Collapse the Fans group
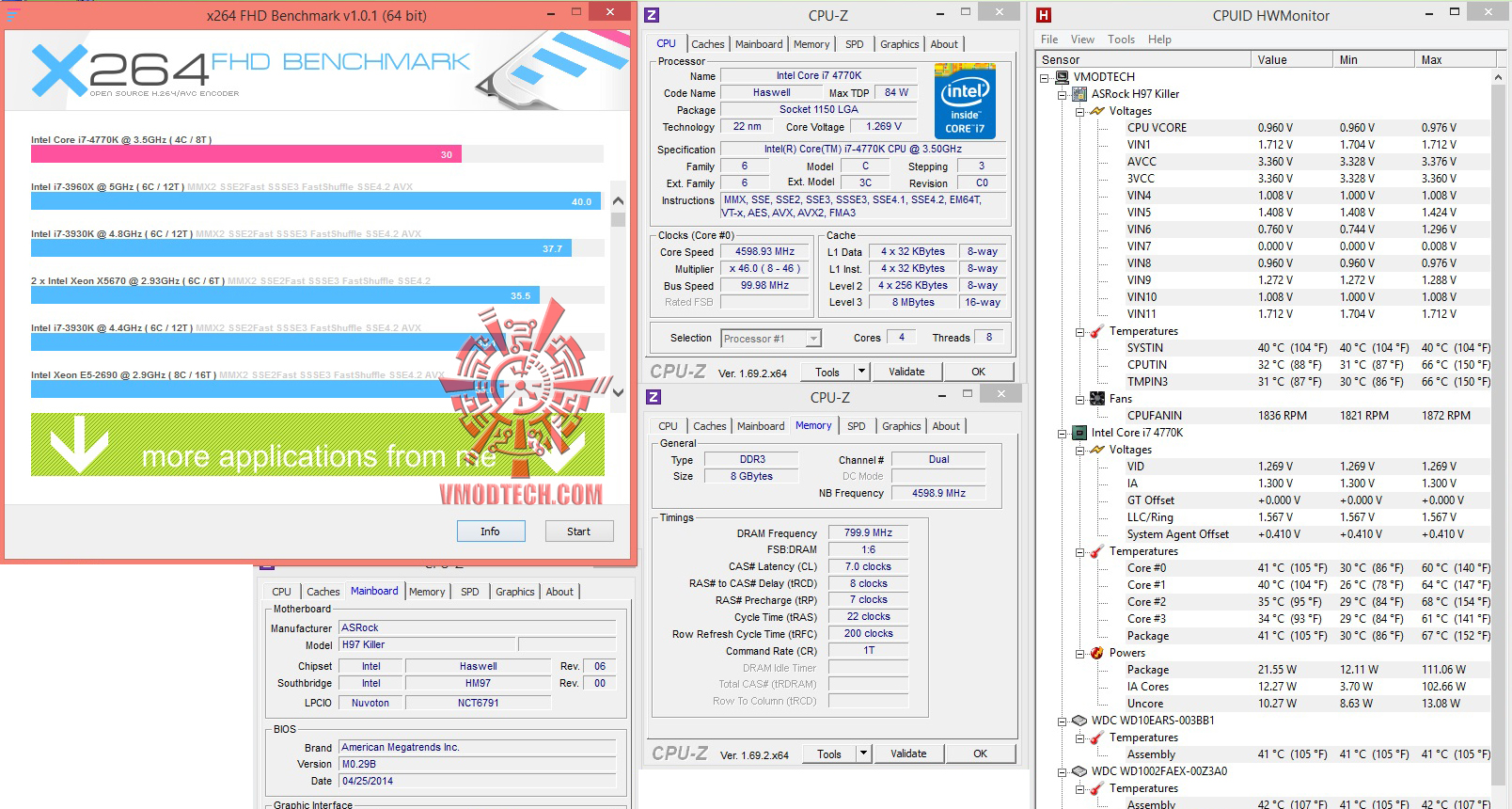Viewport: 1512px width, 809px height. click(1080, 400)
